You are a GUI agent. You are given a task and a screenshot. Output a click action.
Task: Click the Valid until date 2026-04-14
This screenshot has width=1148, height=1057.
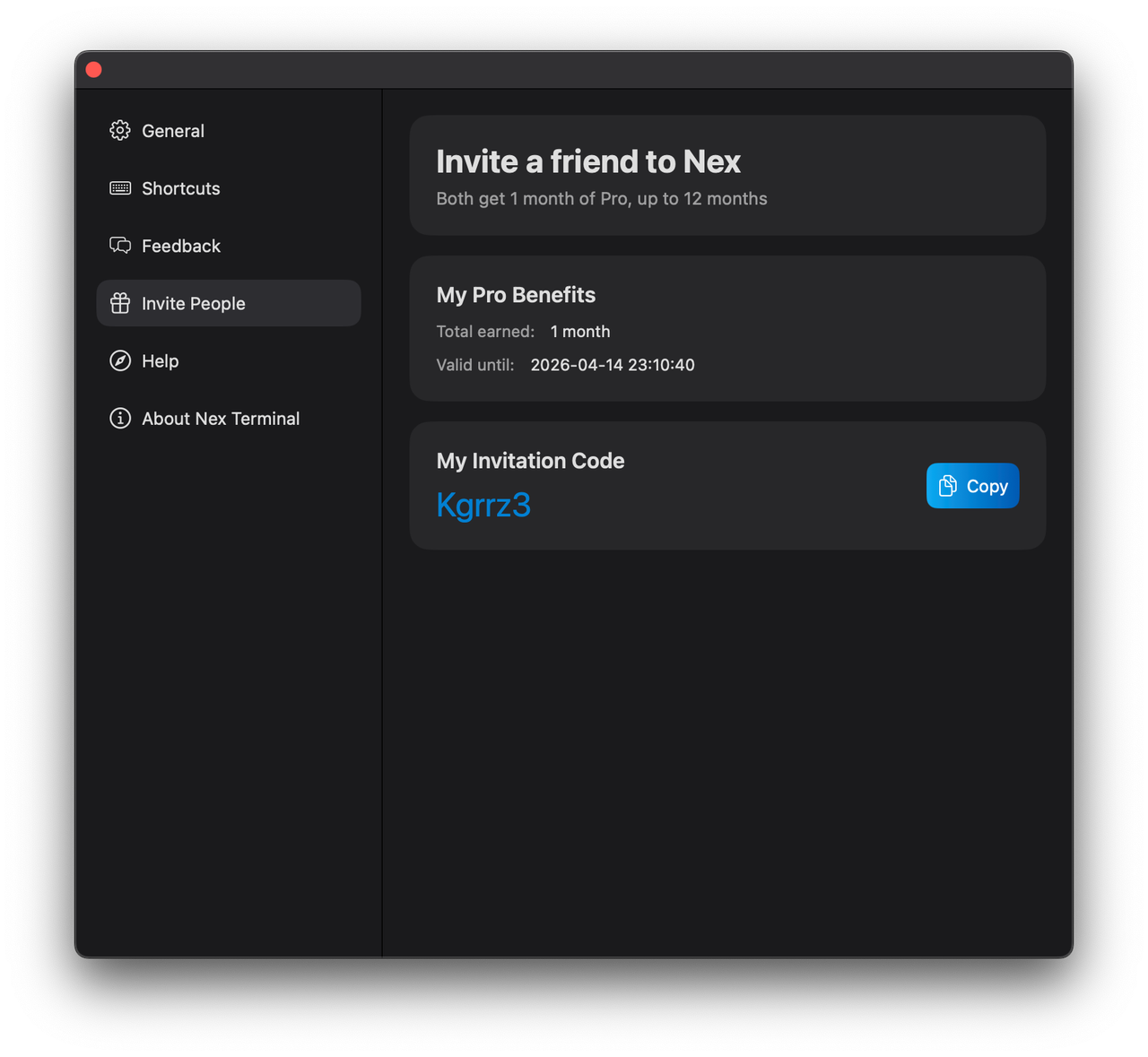pyautogui.click(x=612, y=365)
